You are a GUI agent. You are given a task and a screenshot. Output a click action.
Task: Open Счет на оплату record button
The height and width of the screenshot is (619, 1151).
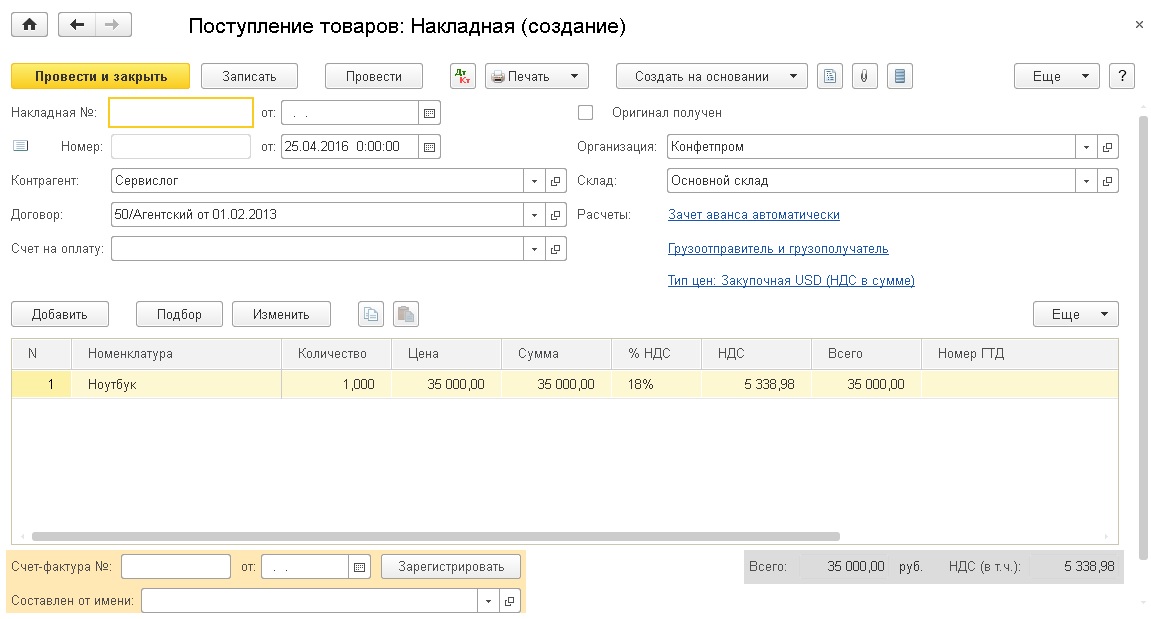[x=556, y=249]
